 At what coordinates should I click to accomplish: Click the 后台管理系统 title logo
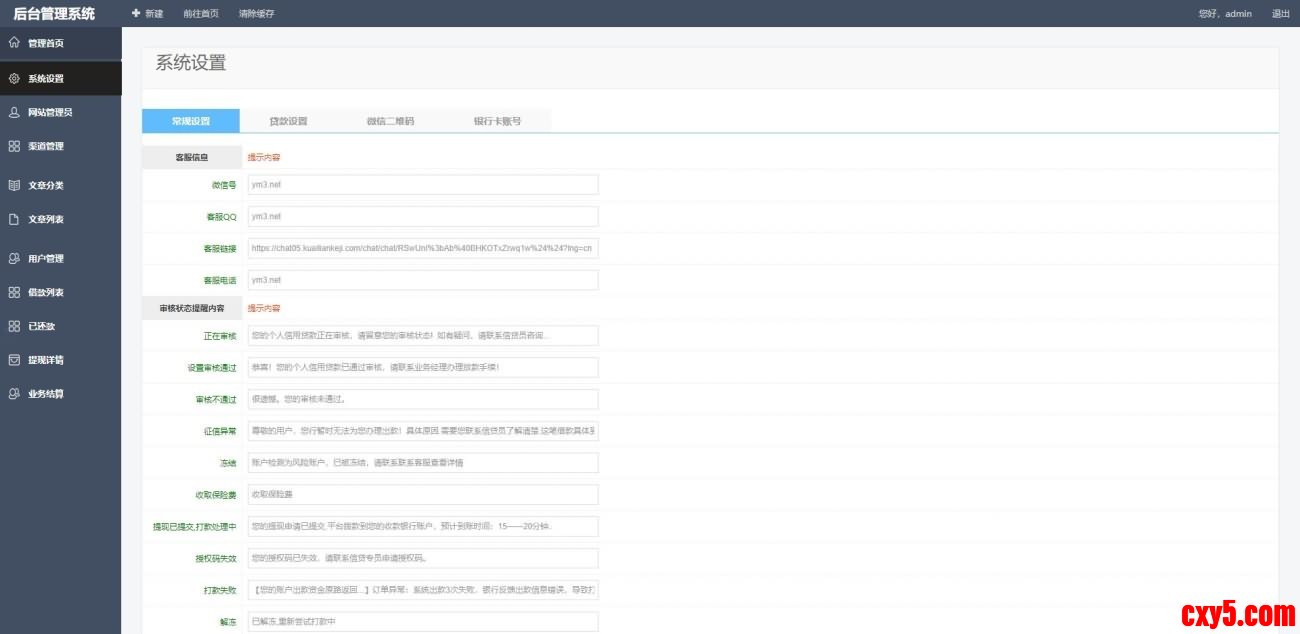(54, 14)
